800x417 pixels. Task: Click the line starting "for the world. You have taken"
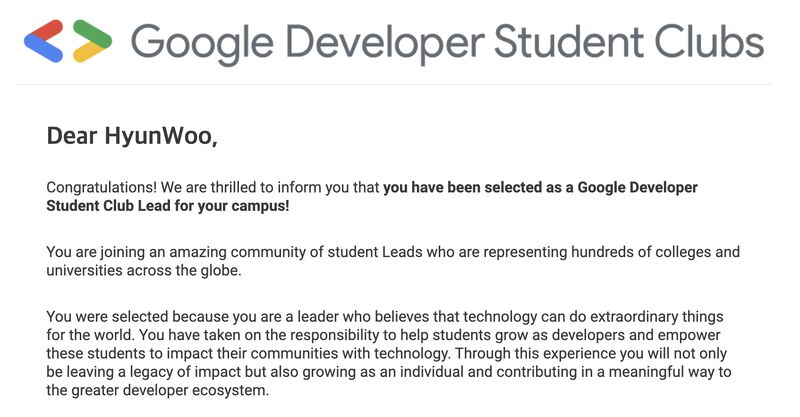pos(383,335)
